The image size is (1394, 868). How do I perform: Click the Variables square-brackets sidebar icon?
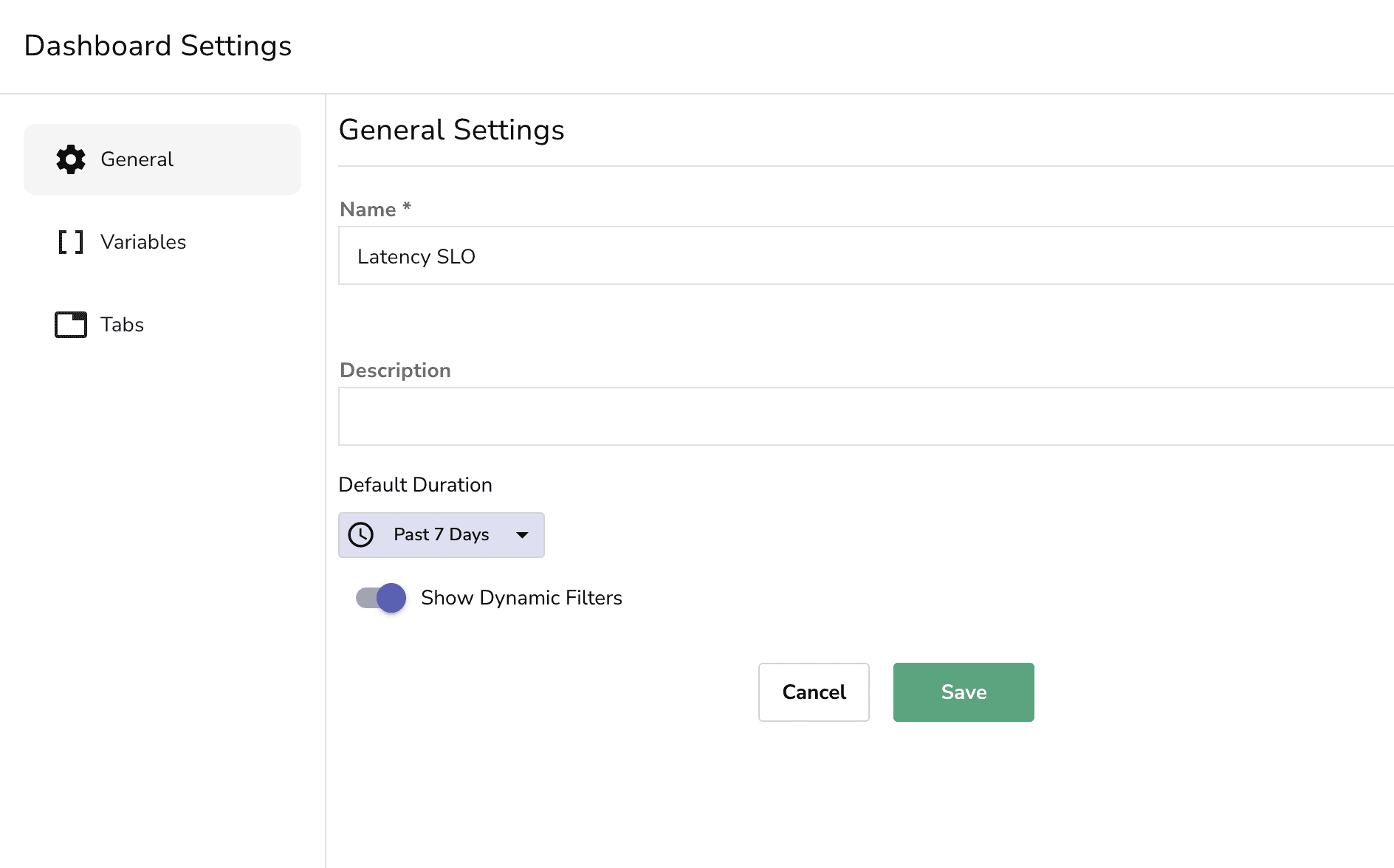pyautogui.click(x=70, y=242)
